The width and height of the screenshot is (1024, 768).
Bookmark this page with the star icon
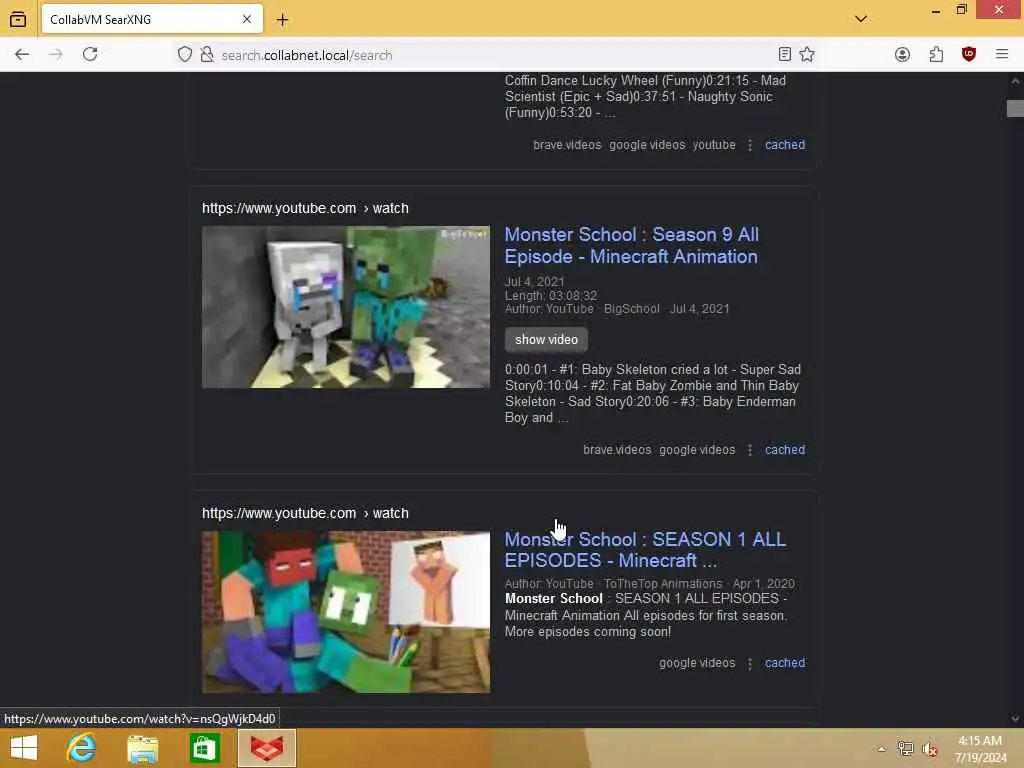(807, 55)
